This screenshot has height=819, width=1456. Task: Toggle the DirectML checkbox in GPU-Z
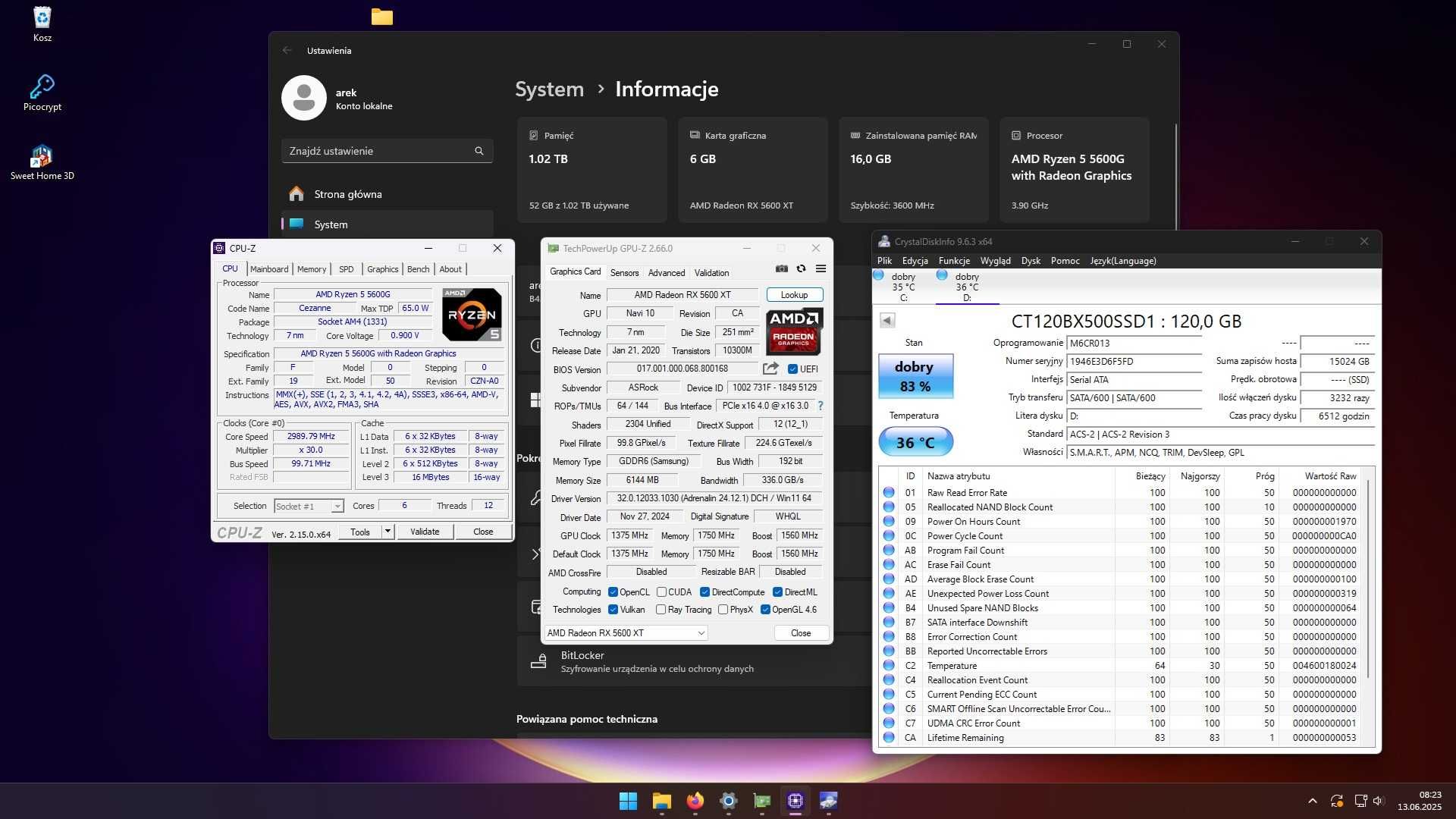[777, 592]
